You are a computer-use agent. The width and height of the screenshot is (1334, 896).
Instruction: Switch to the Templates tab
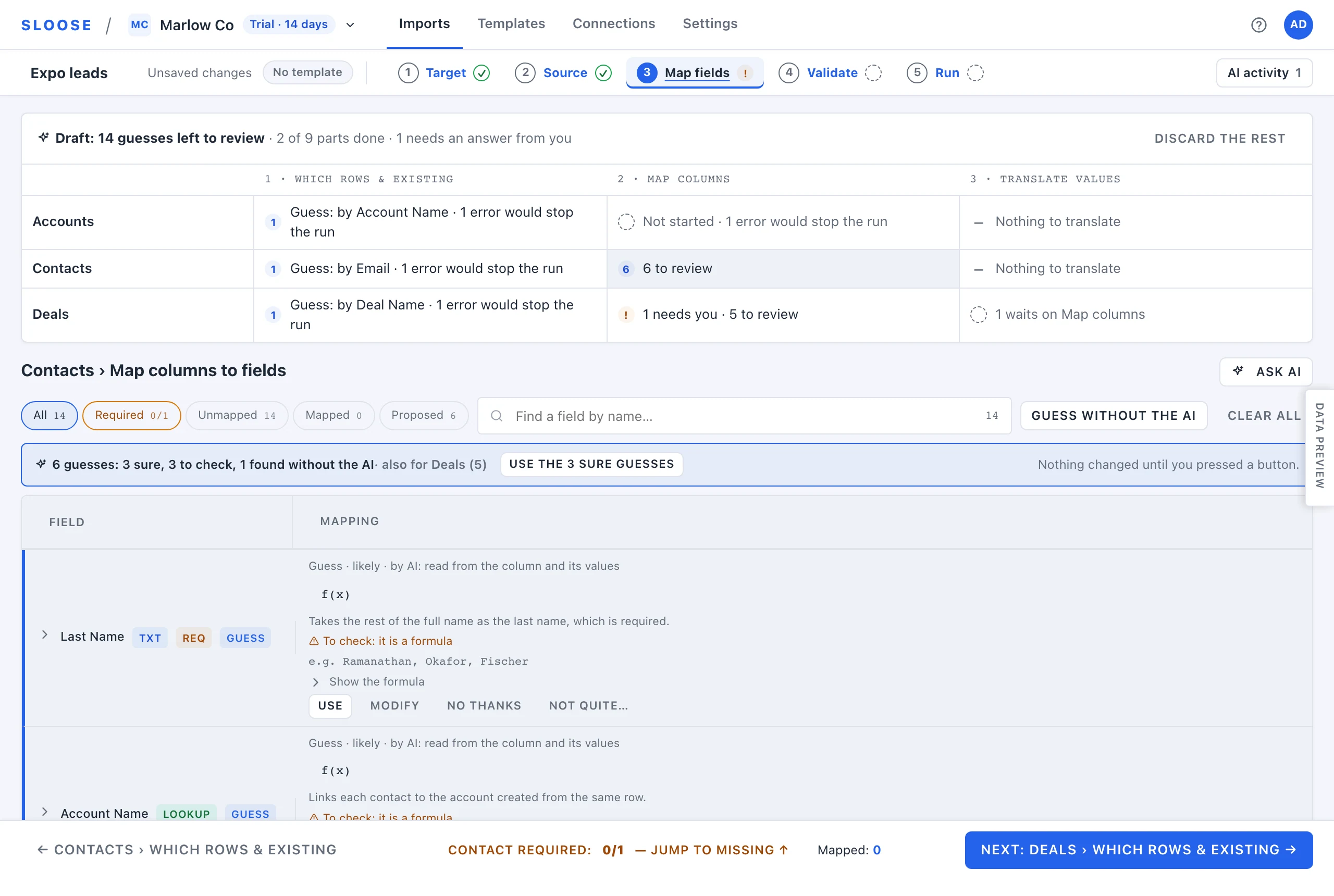coord(511,24)
